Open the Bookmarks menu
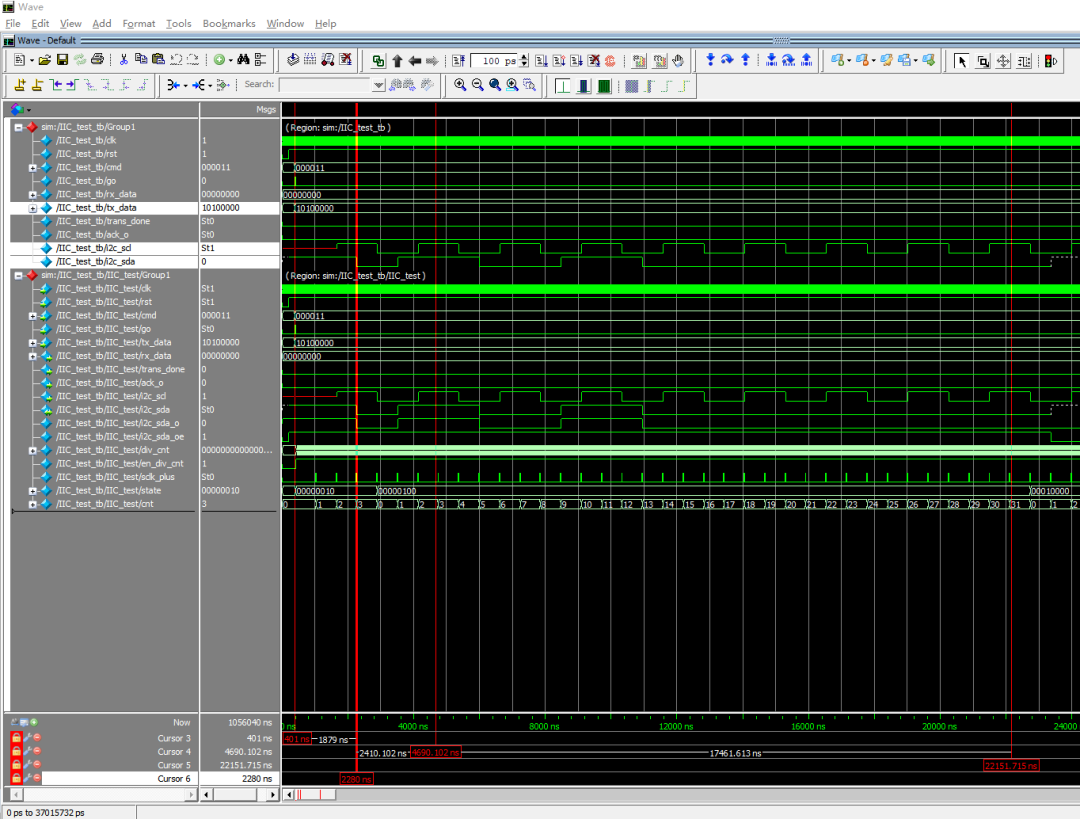The height and width of the screenshot is (819, 1080). (x=229, y=23)
